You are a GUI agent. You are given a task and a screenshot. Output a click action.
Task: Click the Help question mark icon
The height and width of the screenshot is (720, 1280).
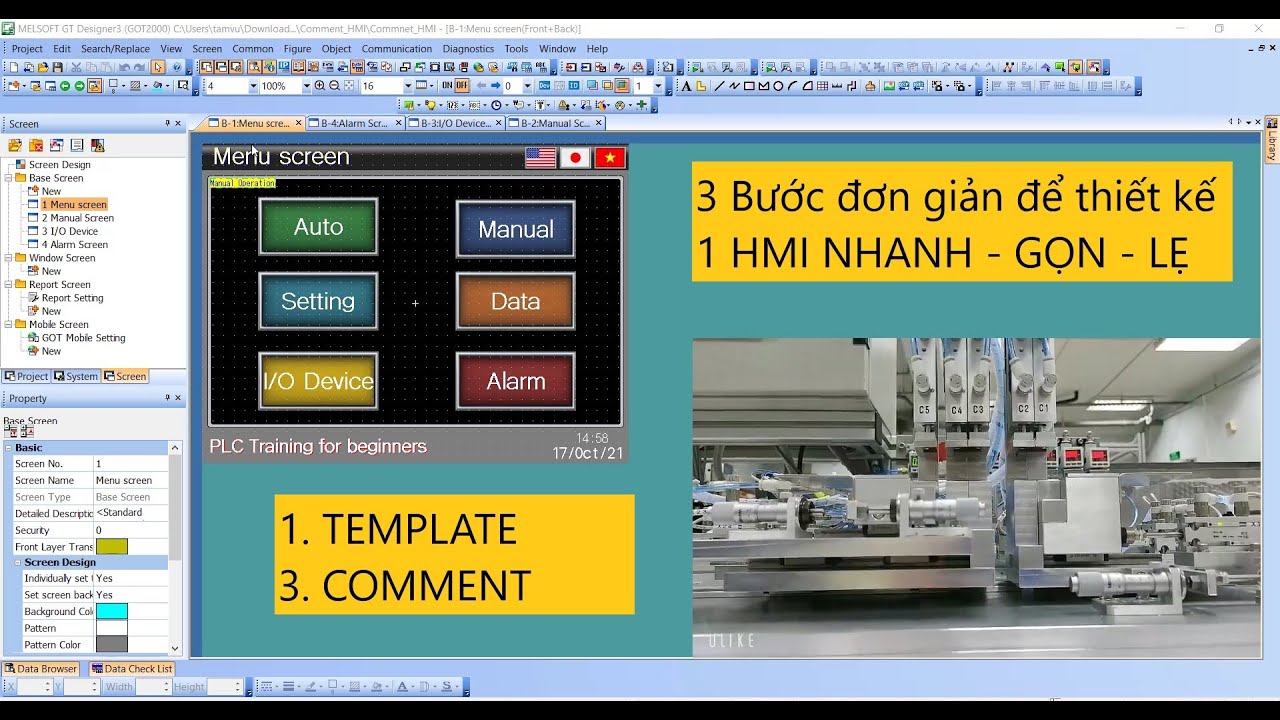[176, 67]
